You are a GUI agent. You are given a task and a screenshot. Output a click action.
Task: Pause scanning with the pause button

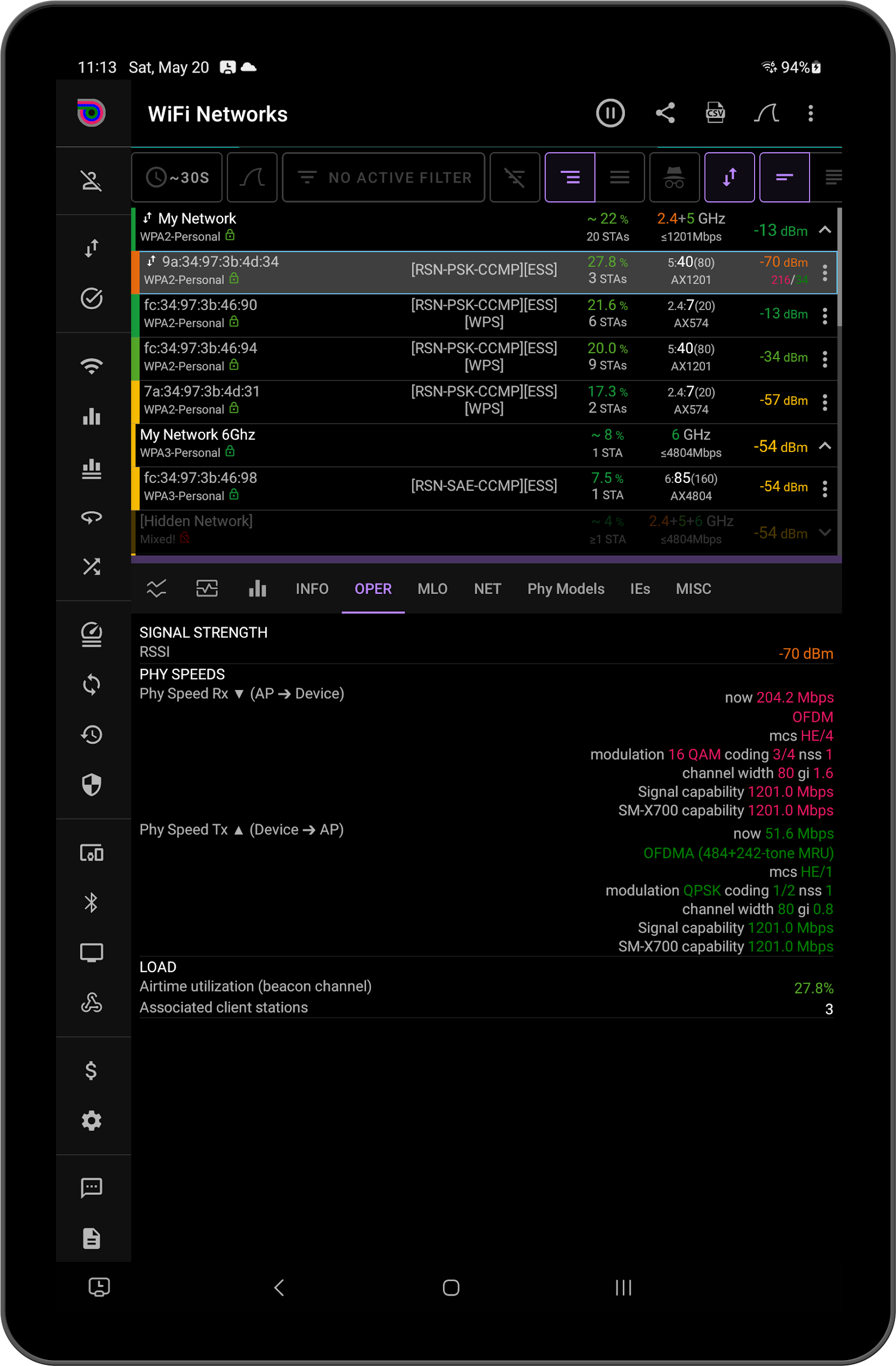[x=610, y=113]
